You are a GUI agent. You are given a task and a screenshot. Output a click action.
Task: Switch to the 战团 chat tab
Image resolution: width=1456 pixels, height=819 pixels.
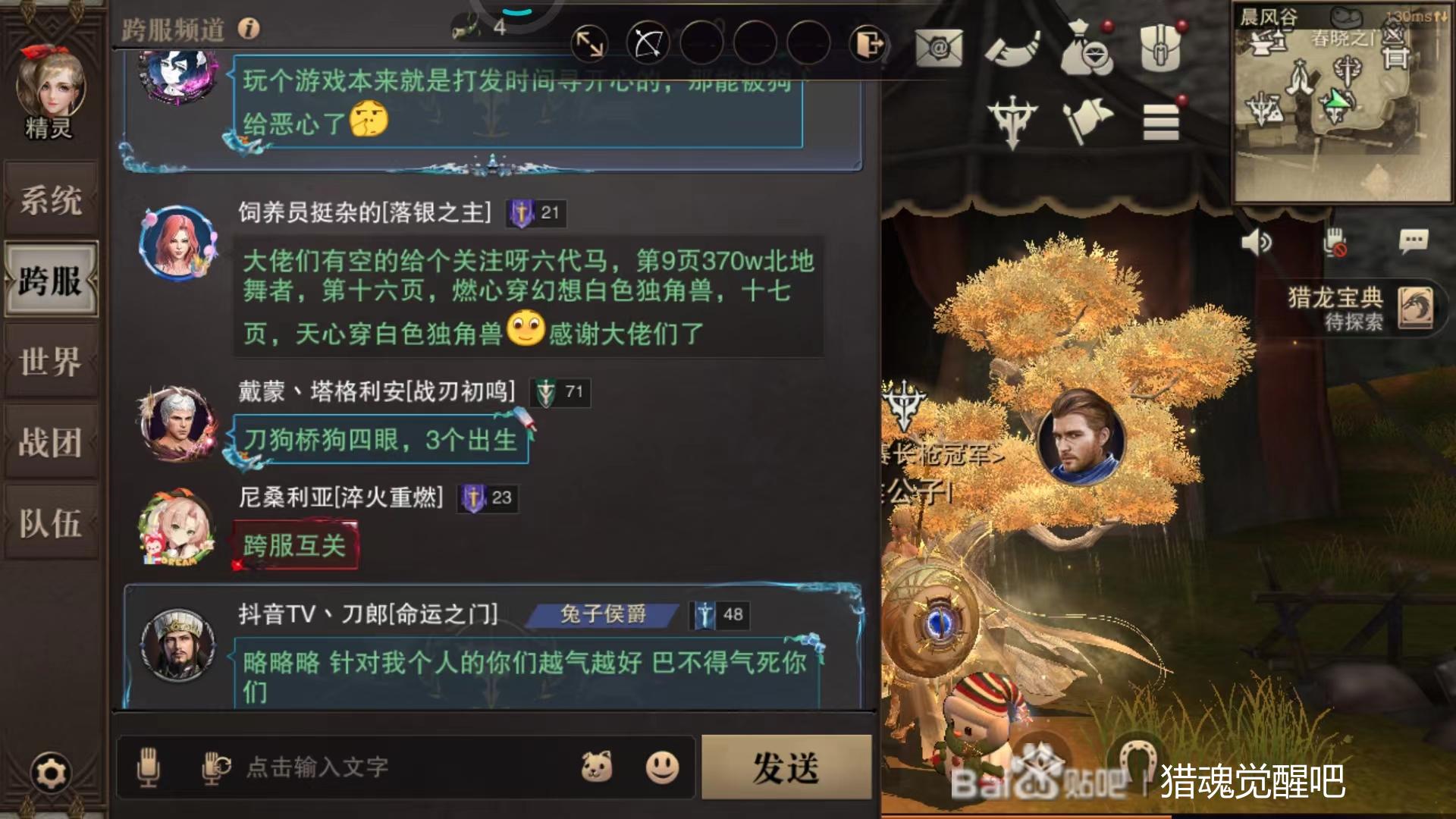[x=51, y=442]
